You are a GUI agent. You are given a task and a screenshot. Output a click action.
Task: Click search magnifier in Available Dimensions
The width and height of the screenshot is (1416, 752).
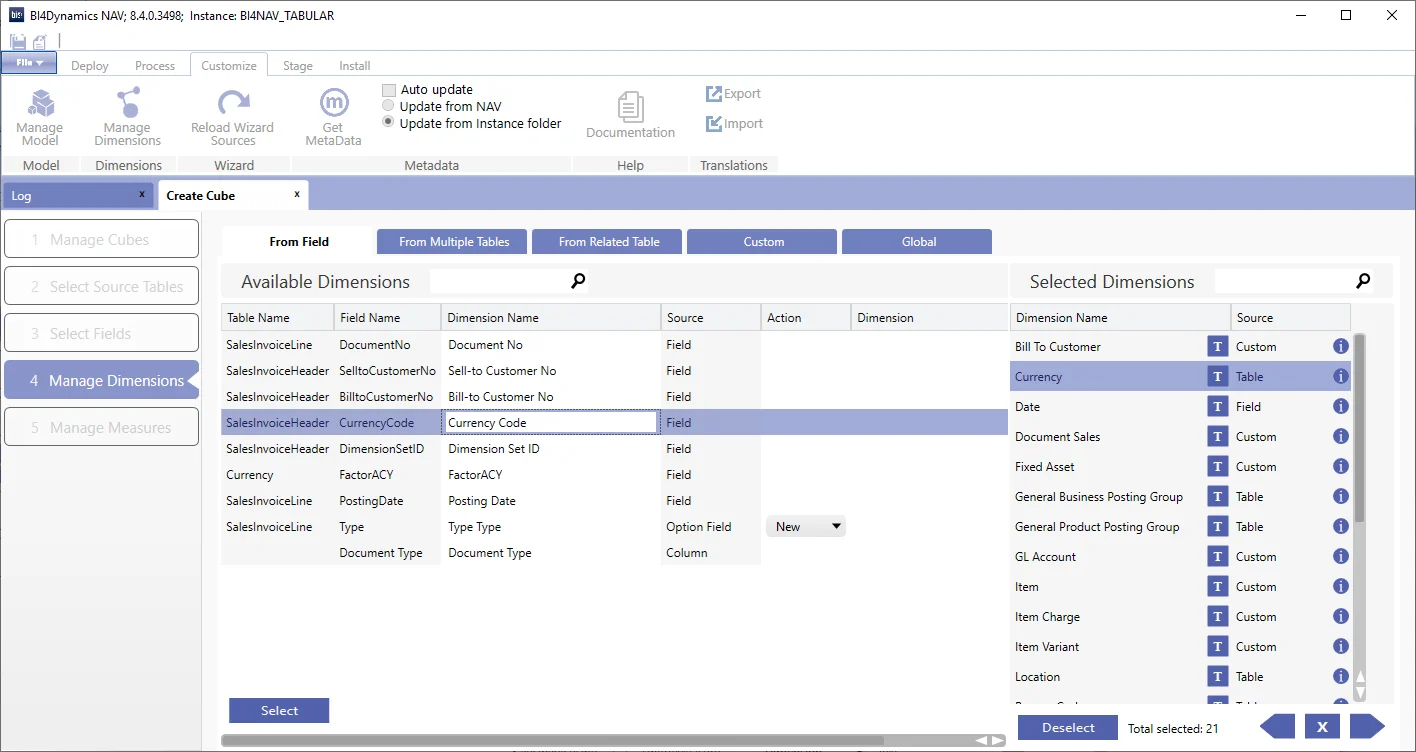[x=578, y=281]
